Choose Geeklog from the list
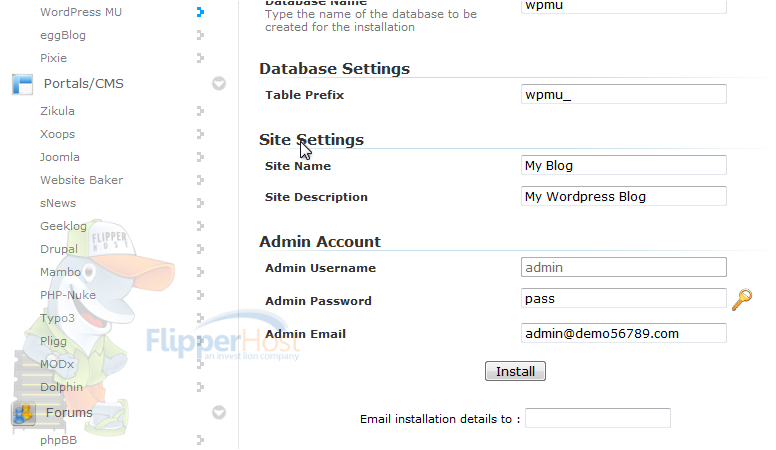 (x=63, y=226)
